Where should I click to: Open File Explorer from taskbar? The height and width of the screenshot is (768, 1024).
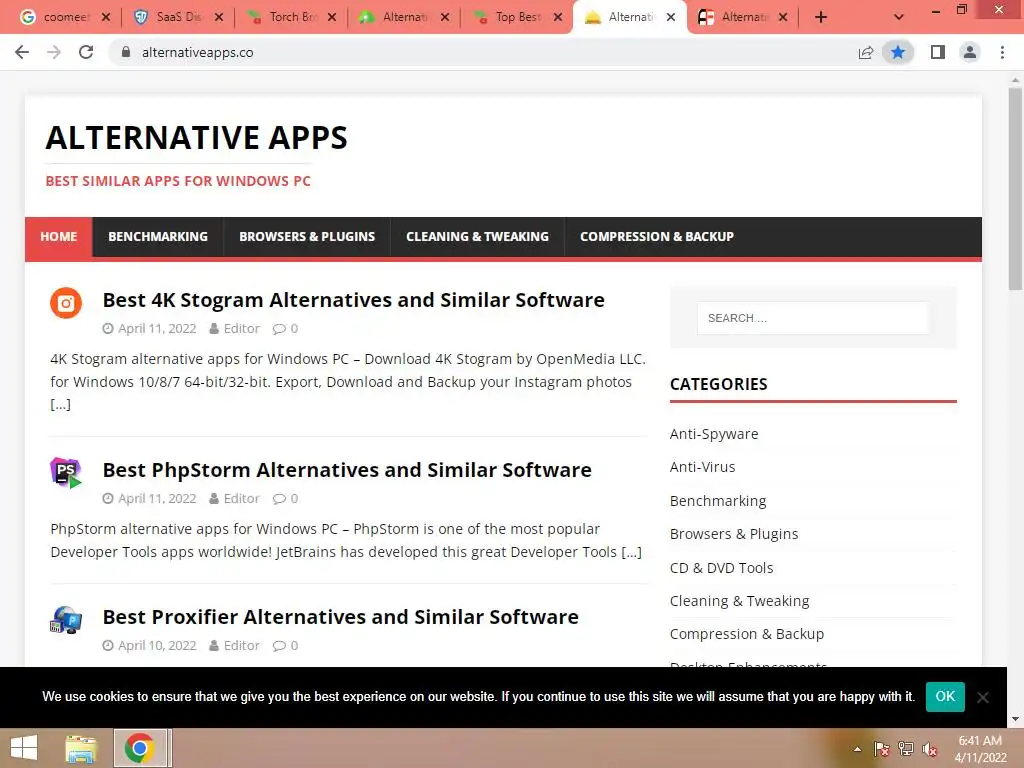tap(81, 748)
